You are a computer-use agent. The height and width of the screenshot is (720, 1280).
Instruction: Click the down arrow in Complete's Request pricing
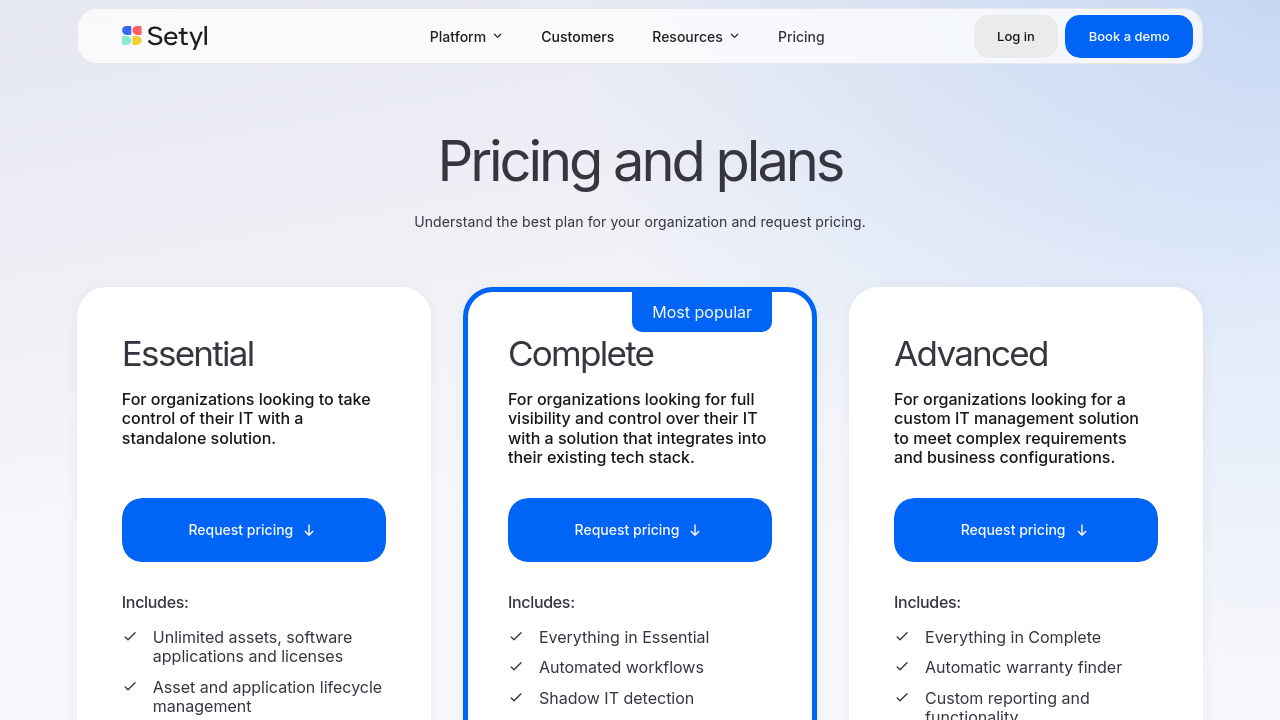(695, 531)
